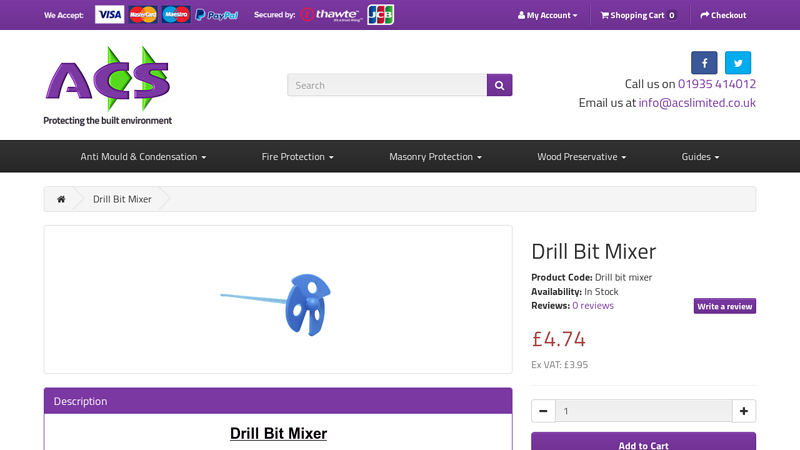The height and width of the screenshot is (450, 800).
Task: Open the ACS Twitter page icon
Action: 738,63
